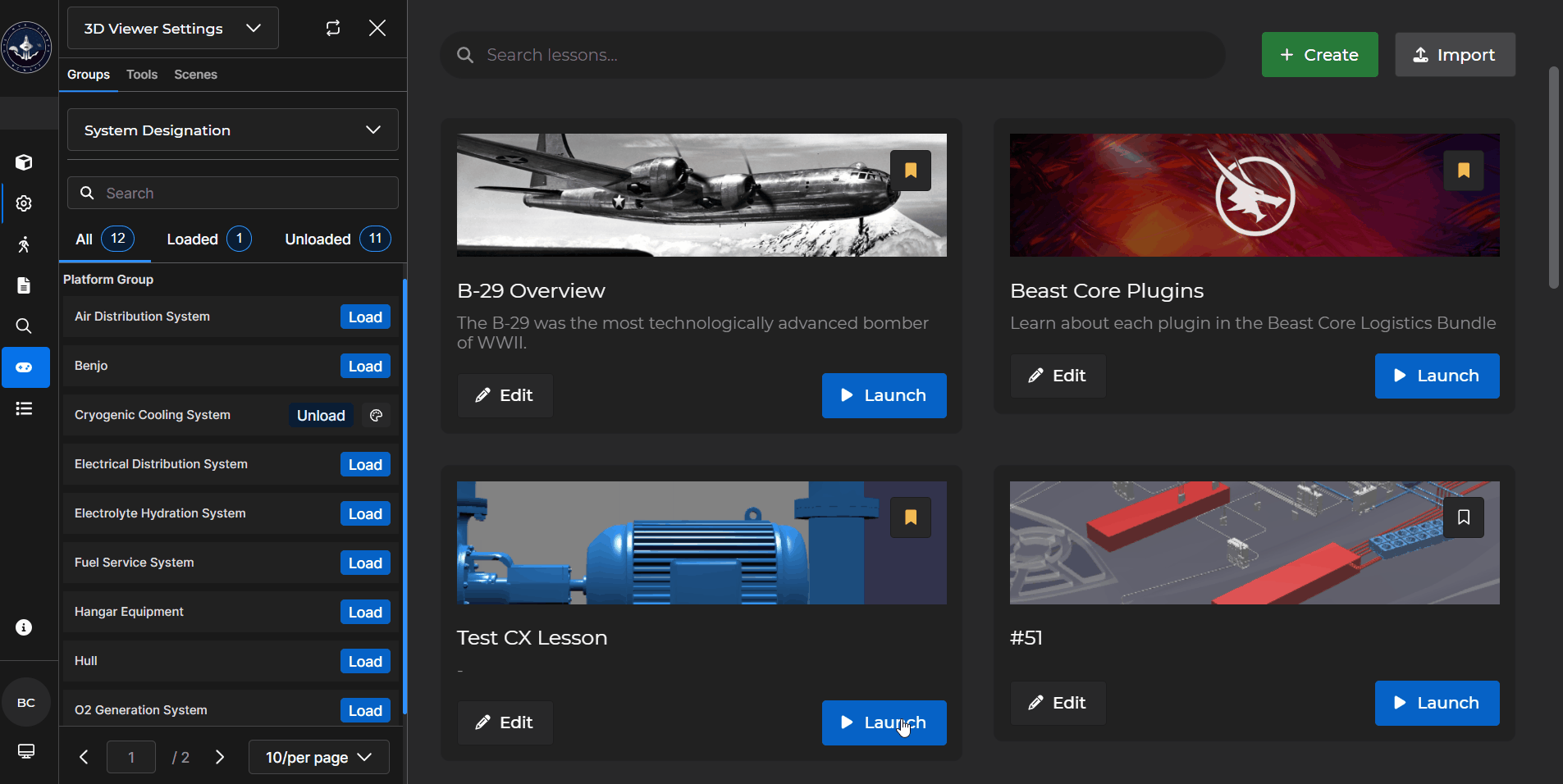Filter by Unloaded groups
The width and height of the screenshot is (1563, 784).
coord(338,239)
